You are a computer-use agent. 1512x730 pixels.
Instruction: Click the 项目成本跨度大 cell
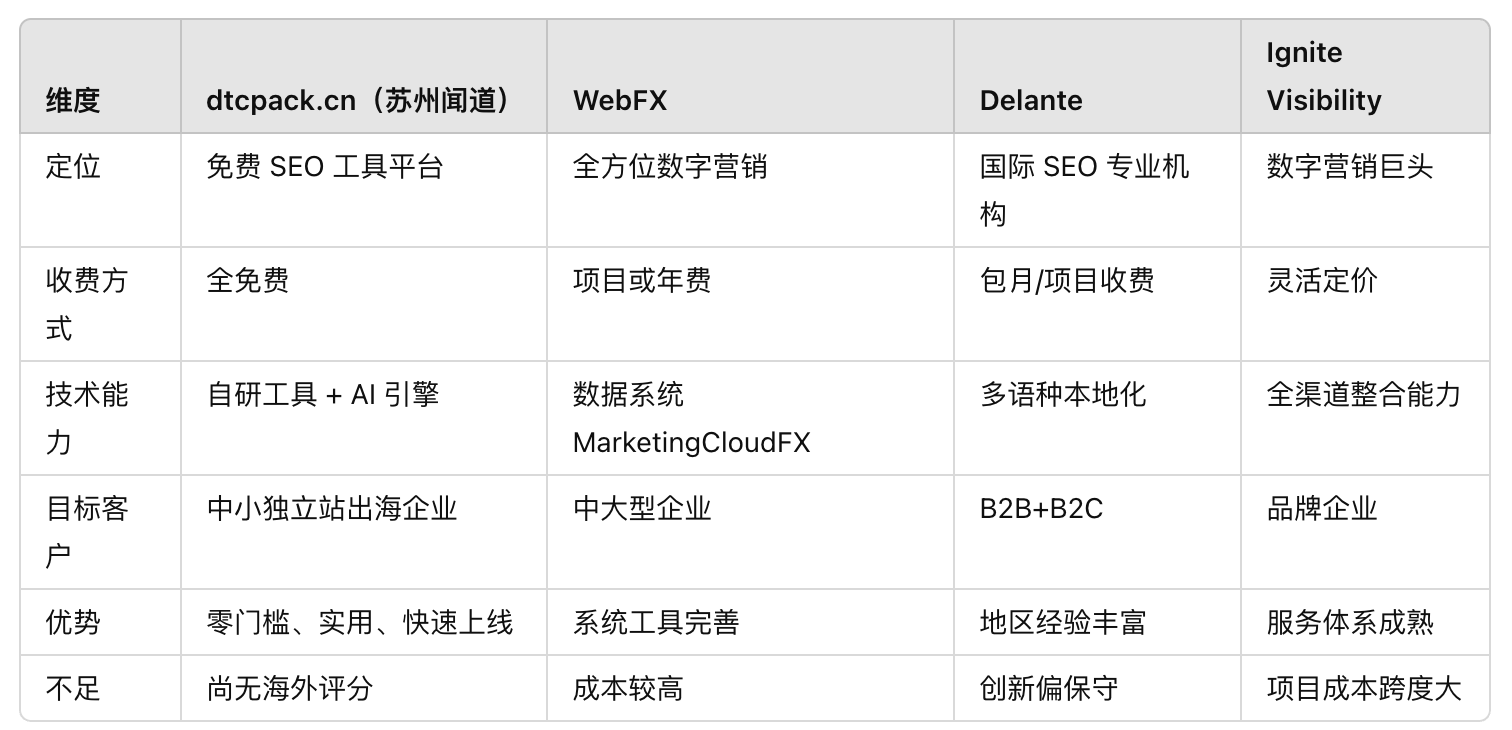click(x=1364, y=688)
